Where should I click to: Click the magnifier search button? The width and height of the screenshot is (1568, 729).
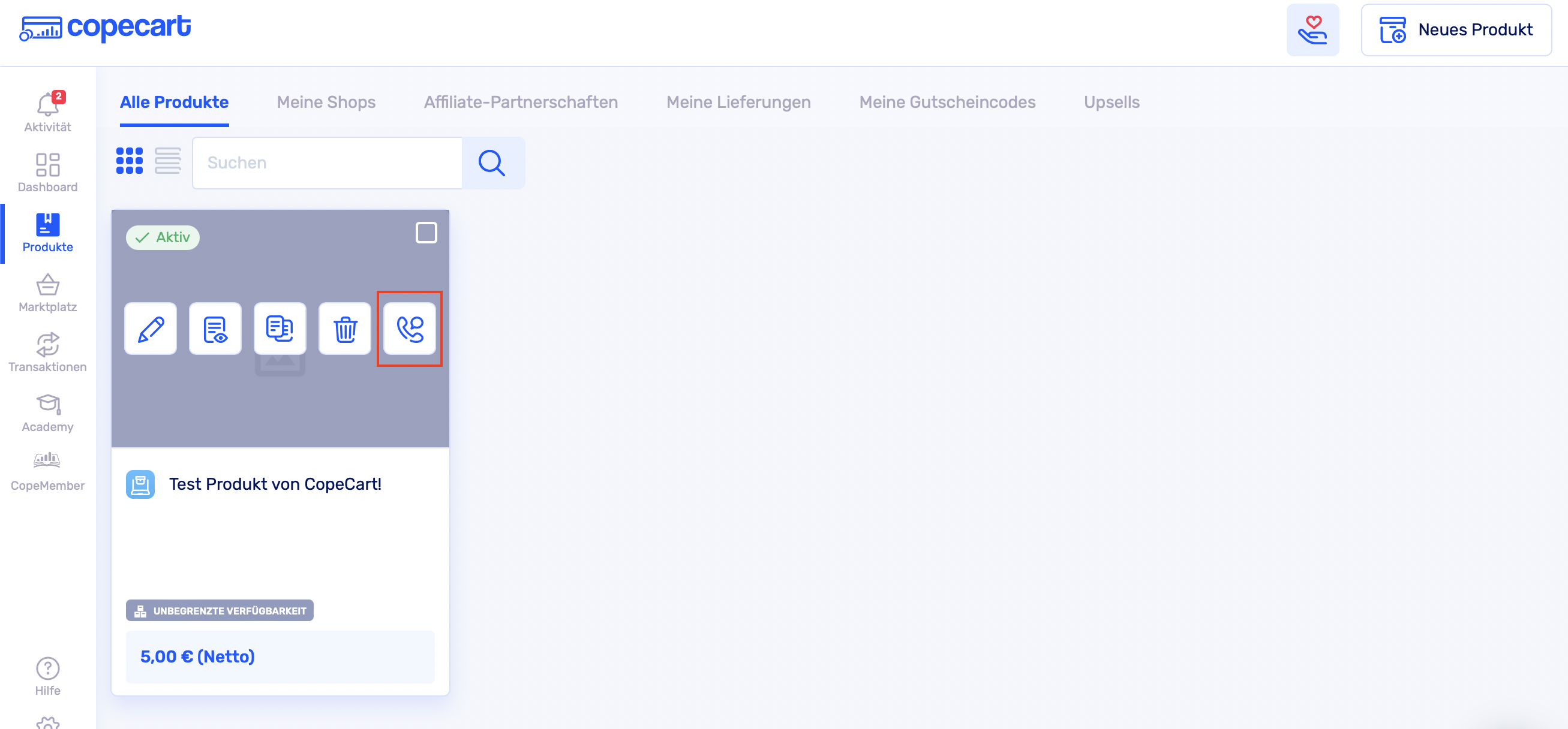point(492,163)
